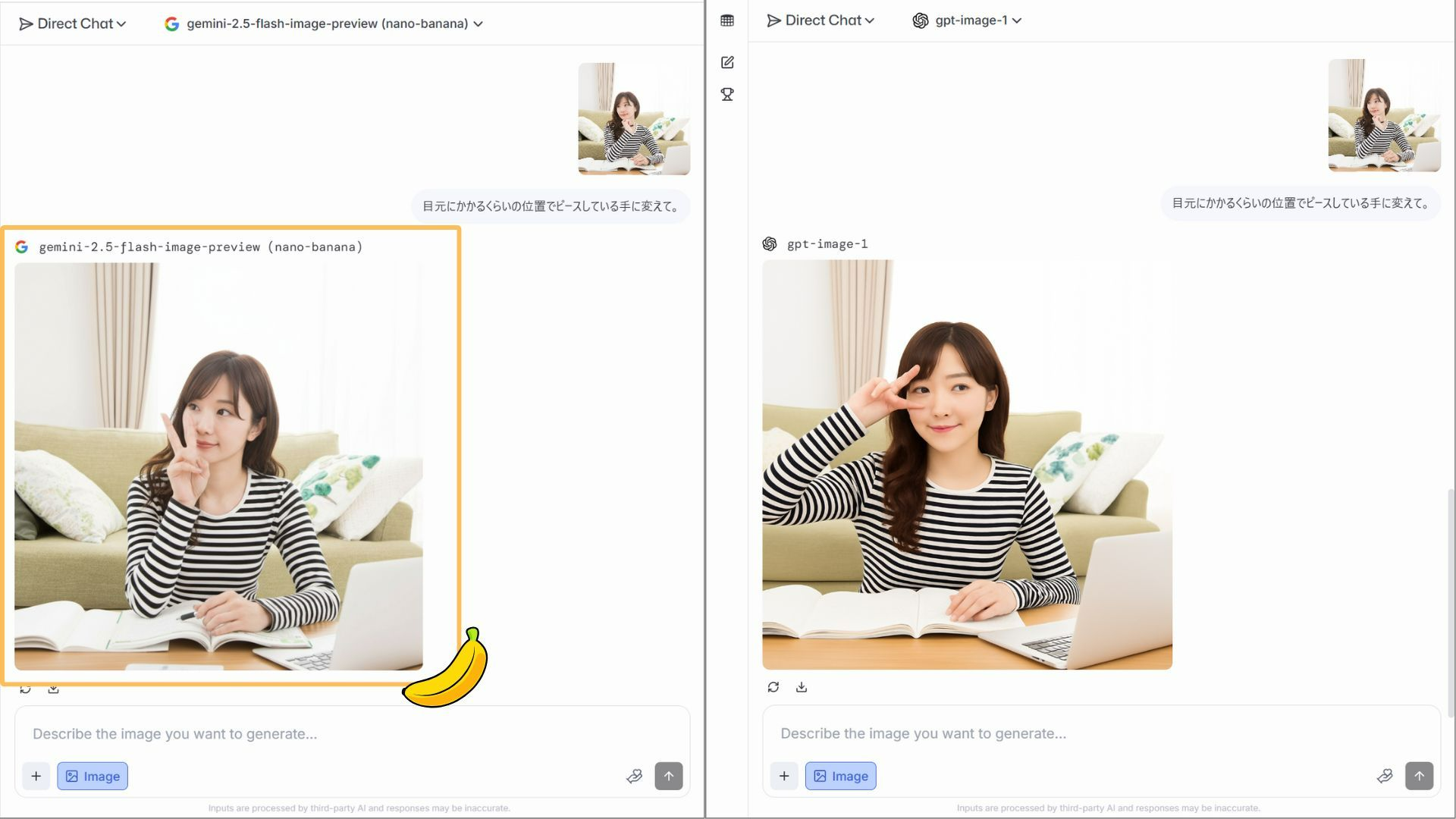The height and width of the screenshot is (819, 1456).
Task: Expand the left Direct Chat mode dropdown
Action: coord(73,24)
